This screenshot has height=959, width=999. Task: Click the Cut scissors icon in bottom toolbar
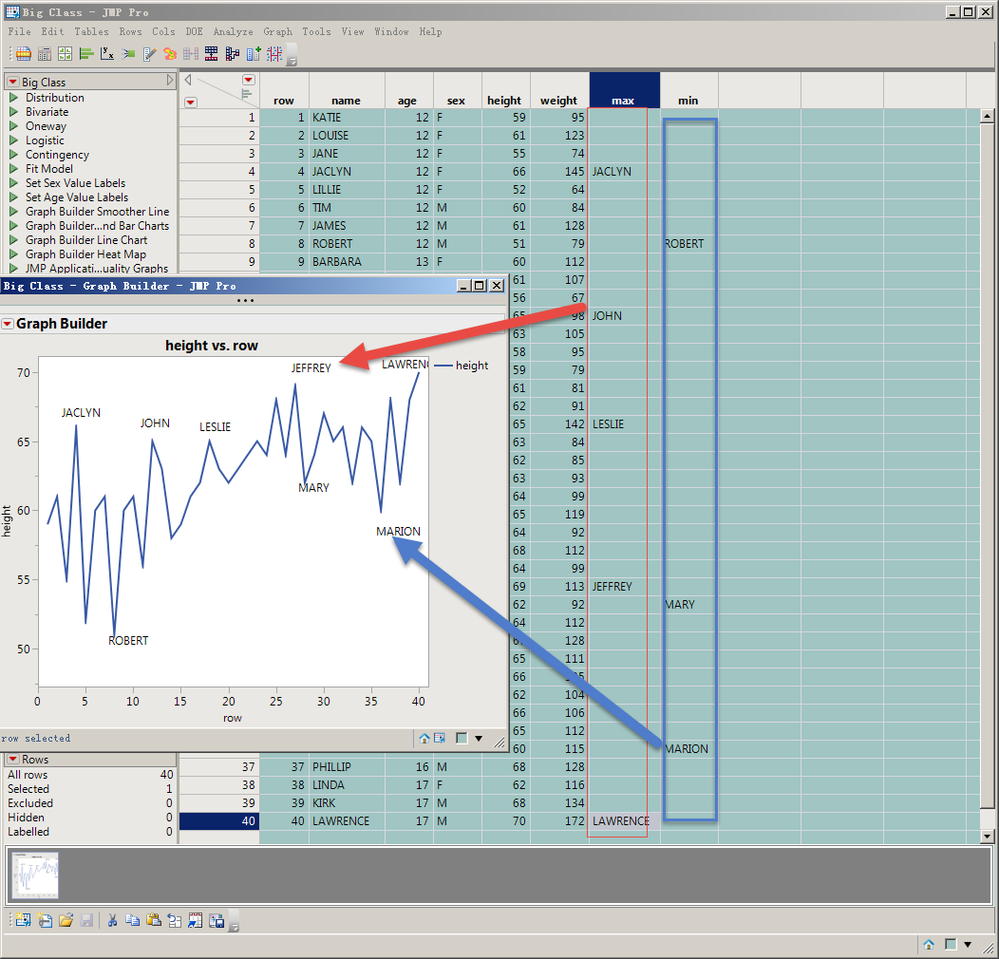click(113, 921)
